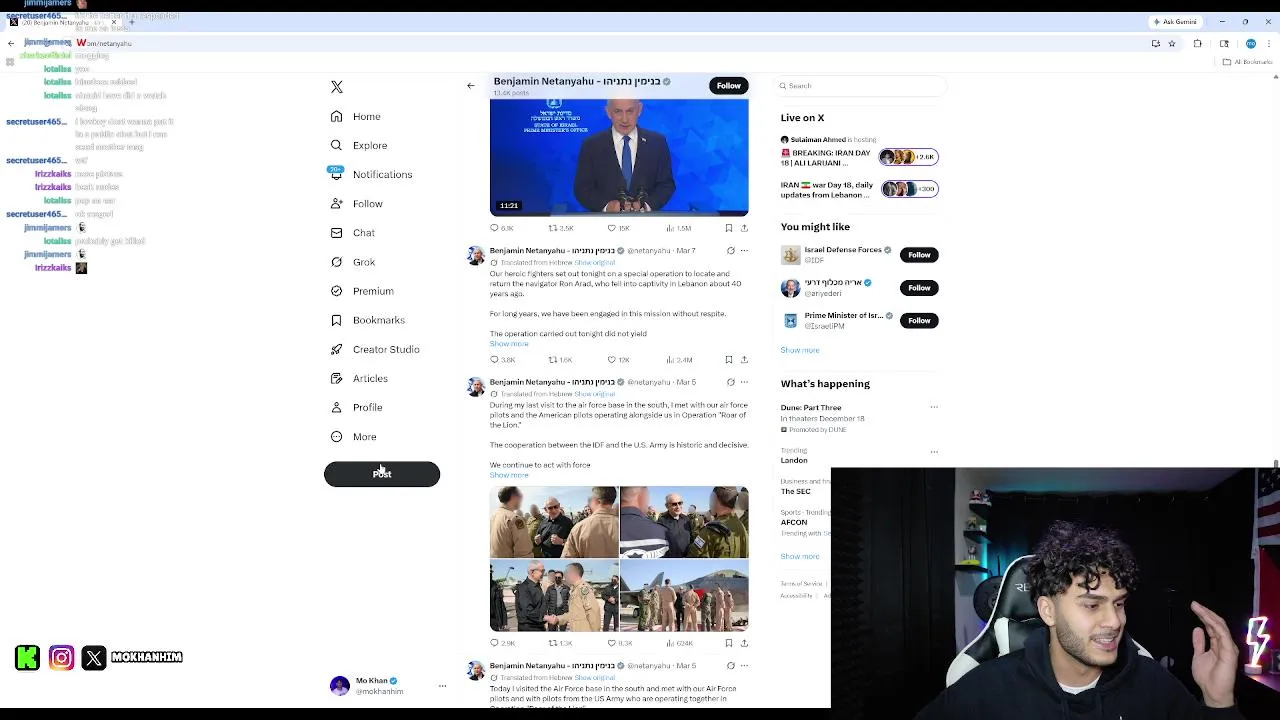Reply to the Mar 7 post with 3.8K replies
This screenshot has height=720, width=1280.
click(x=501, y=360)
